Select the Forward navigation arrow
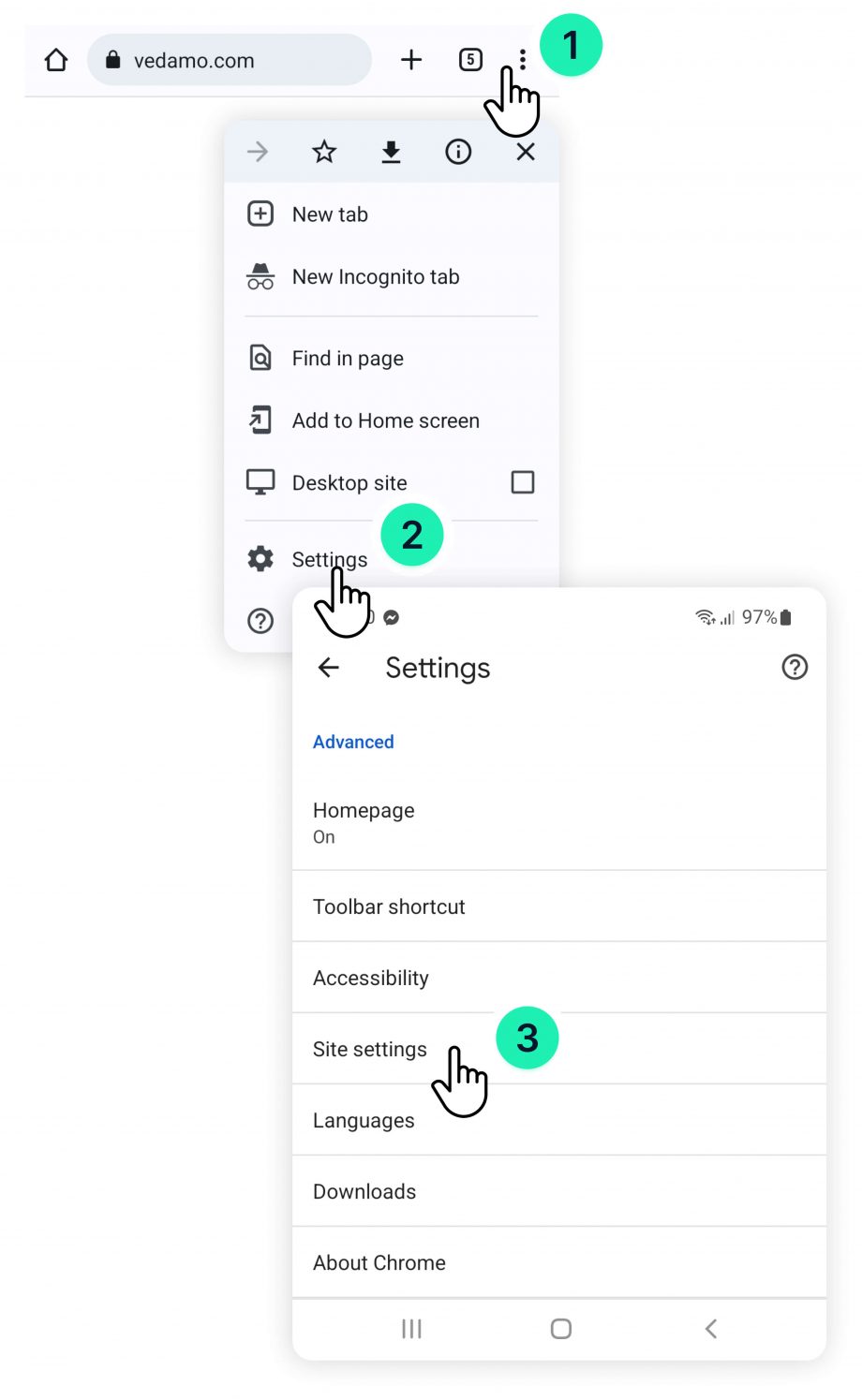The height and width of the screenshot is (1400, 862). click(257, 152)
